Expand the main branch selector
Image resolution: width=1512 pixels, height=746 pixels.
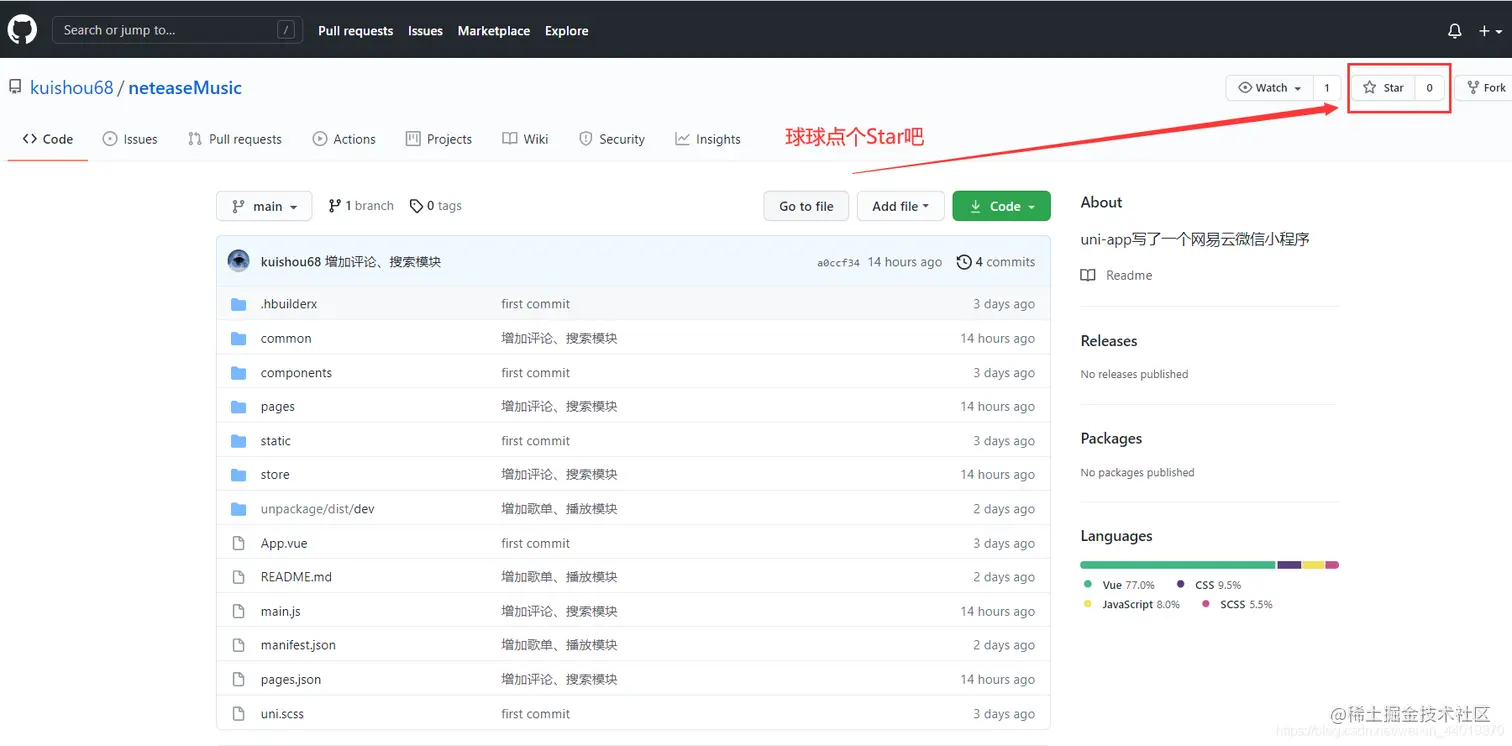(x=264, y=206)
